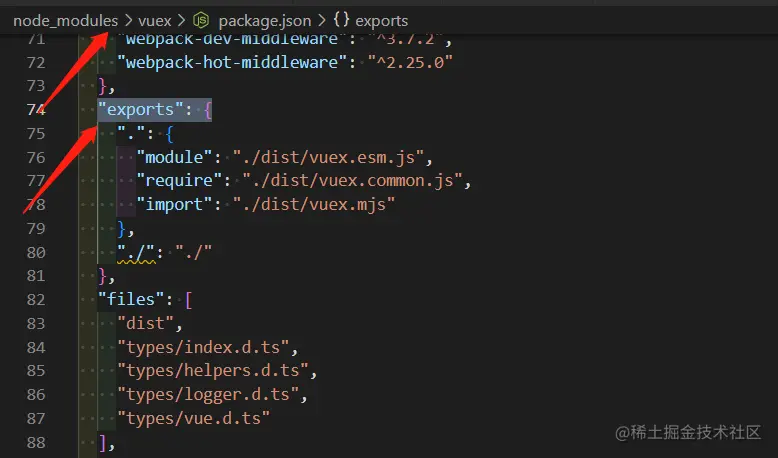Select line number 83 in gutter
778x458 pixels.
coord(36,324)
